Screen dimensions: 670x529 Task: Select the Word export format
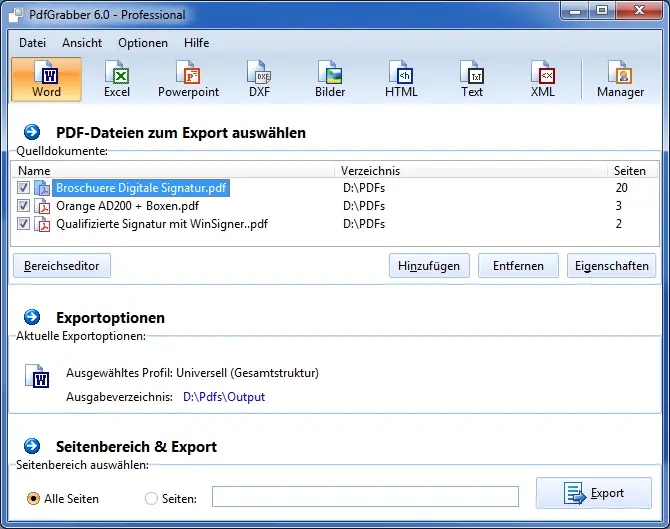pyautogui.click(x=46, y=79)
